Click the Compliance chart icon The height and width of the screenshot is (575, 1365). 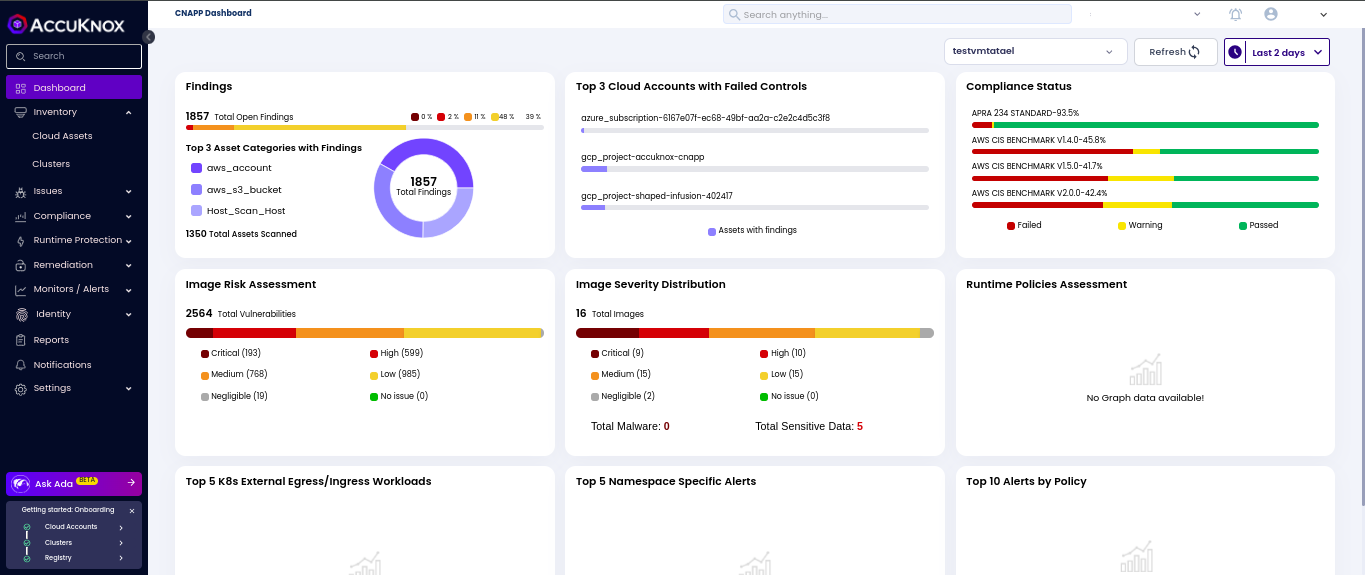tap(21, 216)
